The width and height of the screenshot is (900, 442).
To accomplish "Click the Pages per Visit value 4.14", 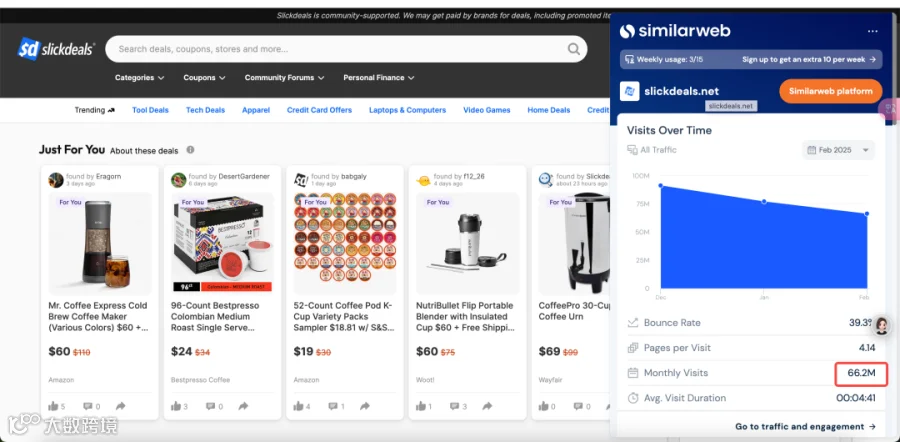I will [x=867, y=348].
